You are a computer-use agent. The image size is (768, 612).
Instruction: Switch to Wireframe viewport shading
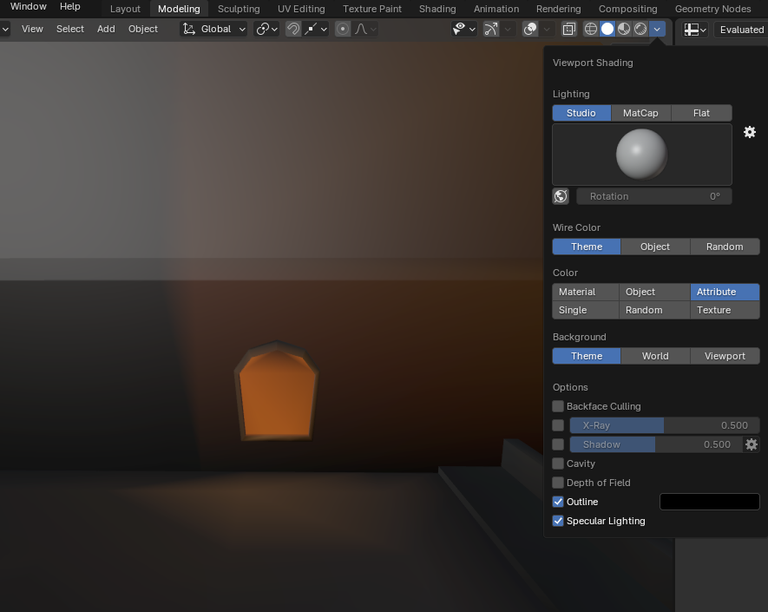point(591,29)
